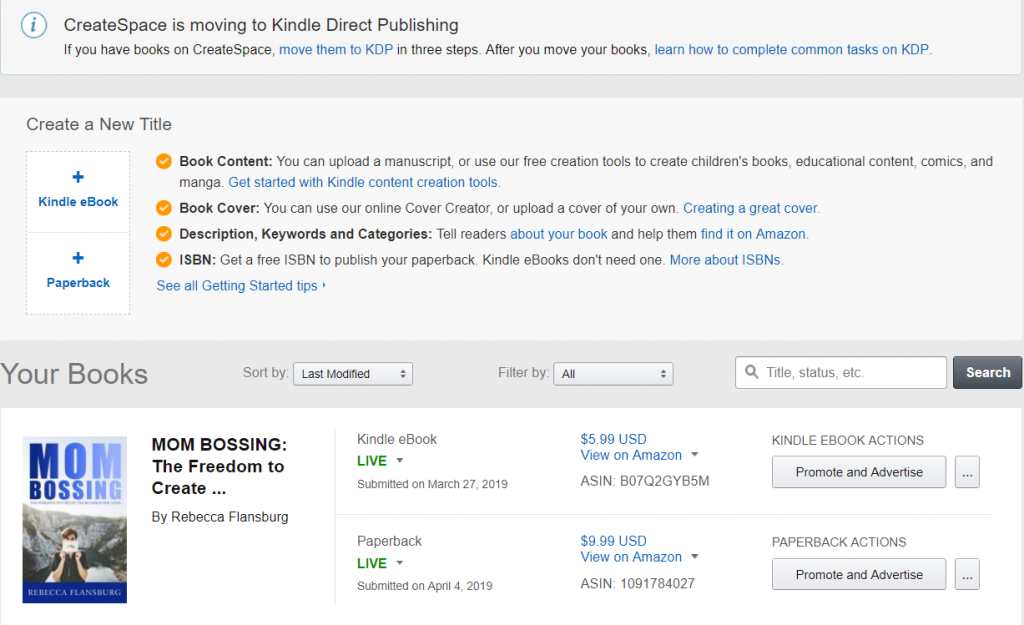Create a new Paperback title
Viewport: 1024px width, 625px height.
(78, 273)
